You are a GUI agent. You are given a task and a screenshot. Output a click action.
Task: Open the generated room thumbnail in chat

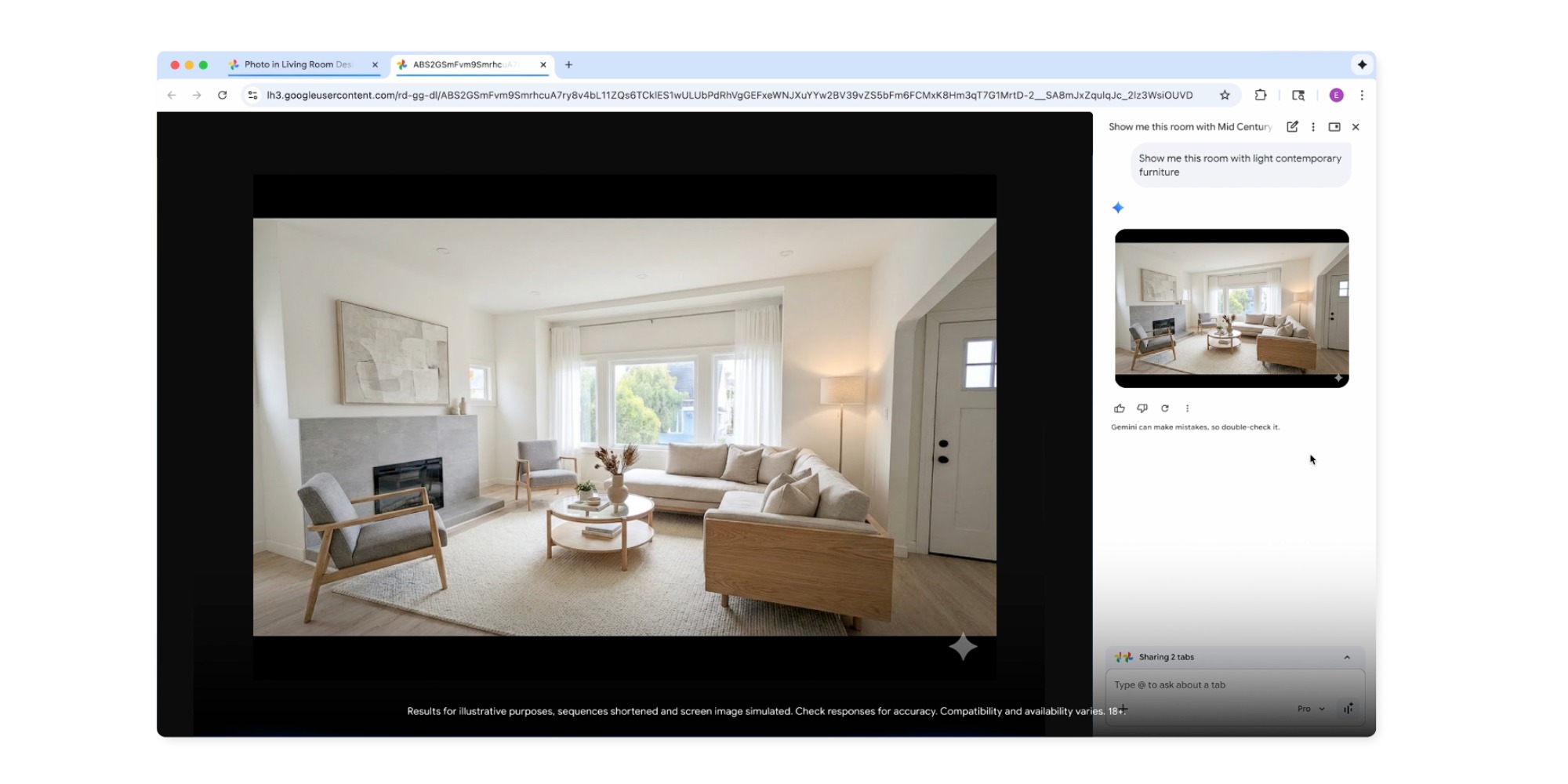tap(1232, 308)
